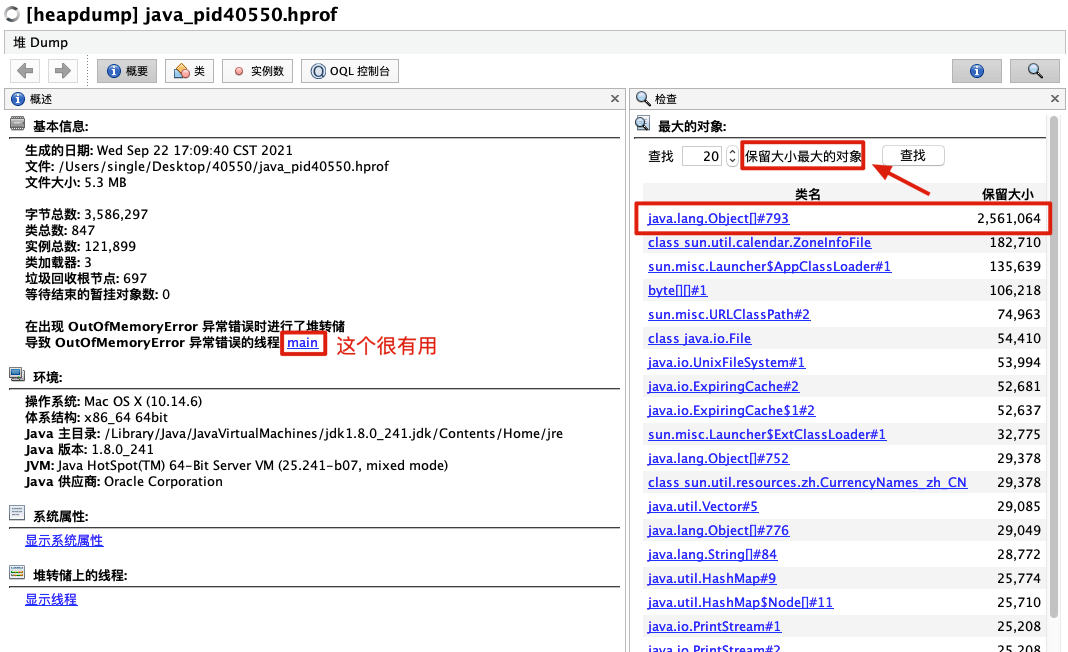Click the Java 版本: 1.8.0_241 line
The image size is (1068, 652).
click(x=89, y=450)
